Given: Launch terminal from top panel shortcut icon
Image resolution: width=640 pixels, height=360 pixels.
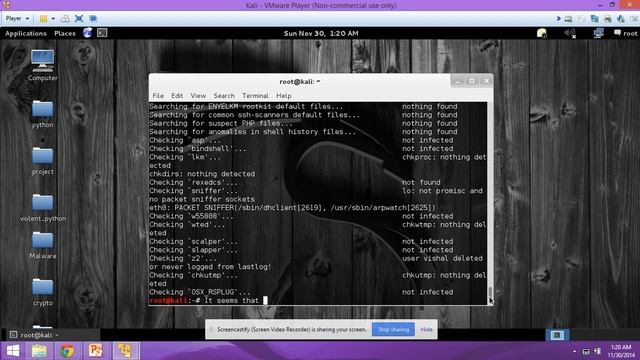Looking at the screenshot, I should point(102,33).
